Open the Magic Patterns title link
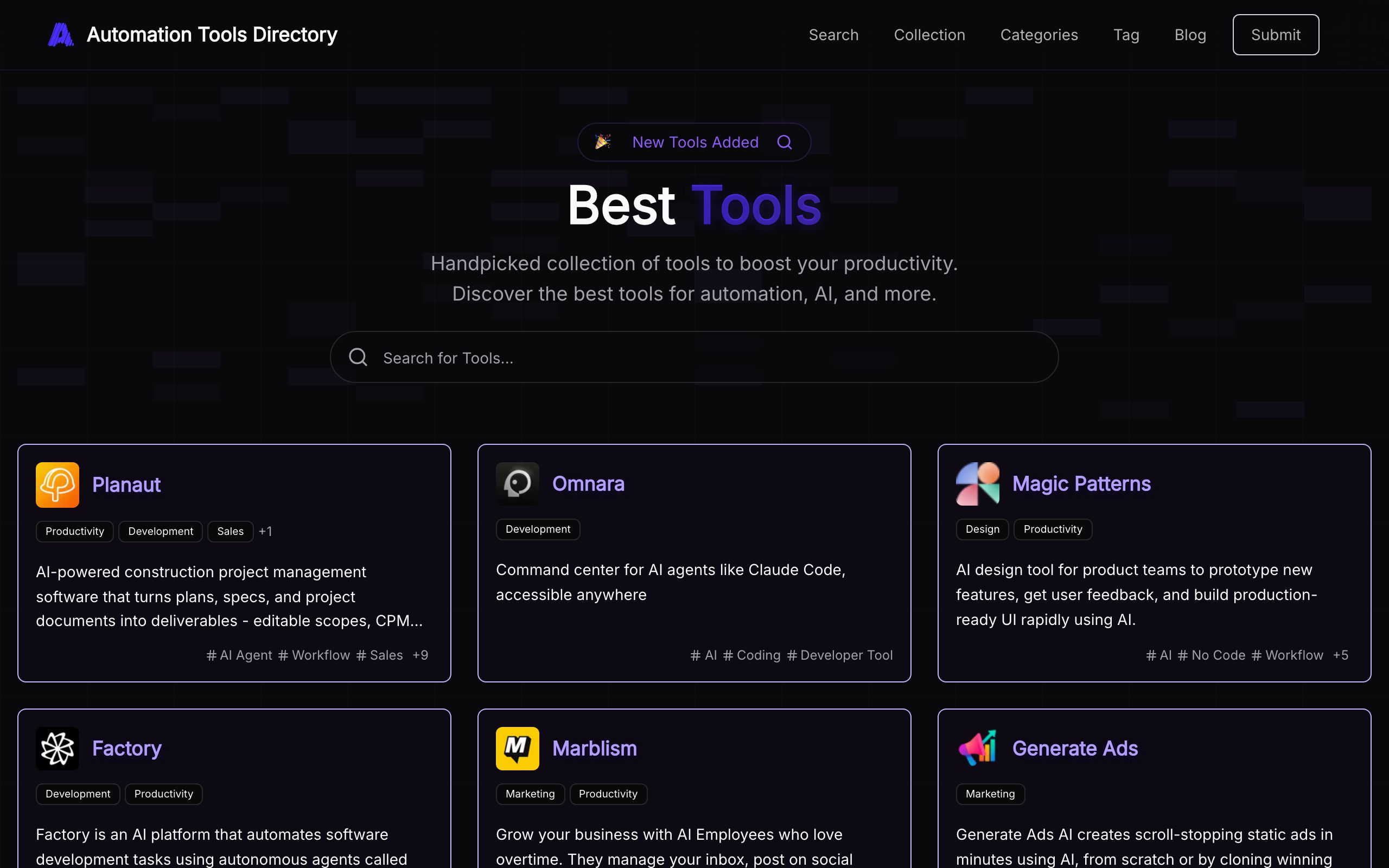Viewport: 1389px width, 868px height. 1081,484
